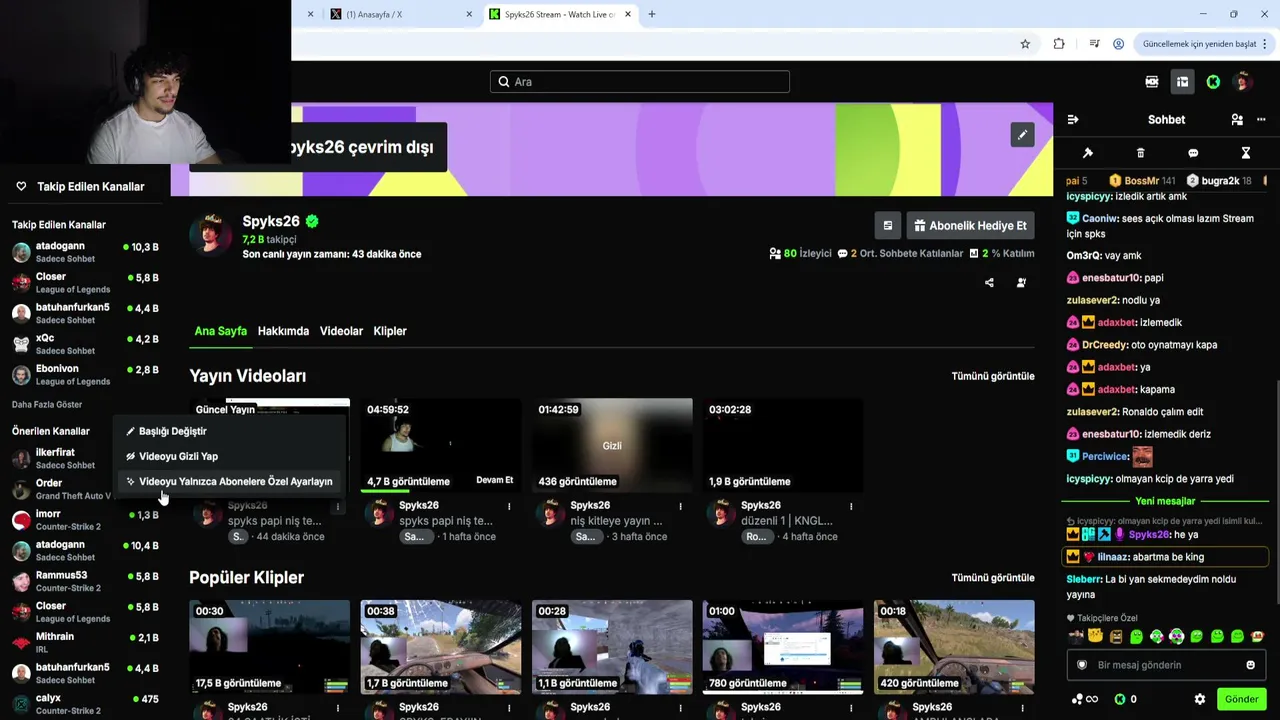The image size is (1280, 720).
Task: Click the Takip Edilen Kanallar heart header
Action: click(80, 187)
